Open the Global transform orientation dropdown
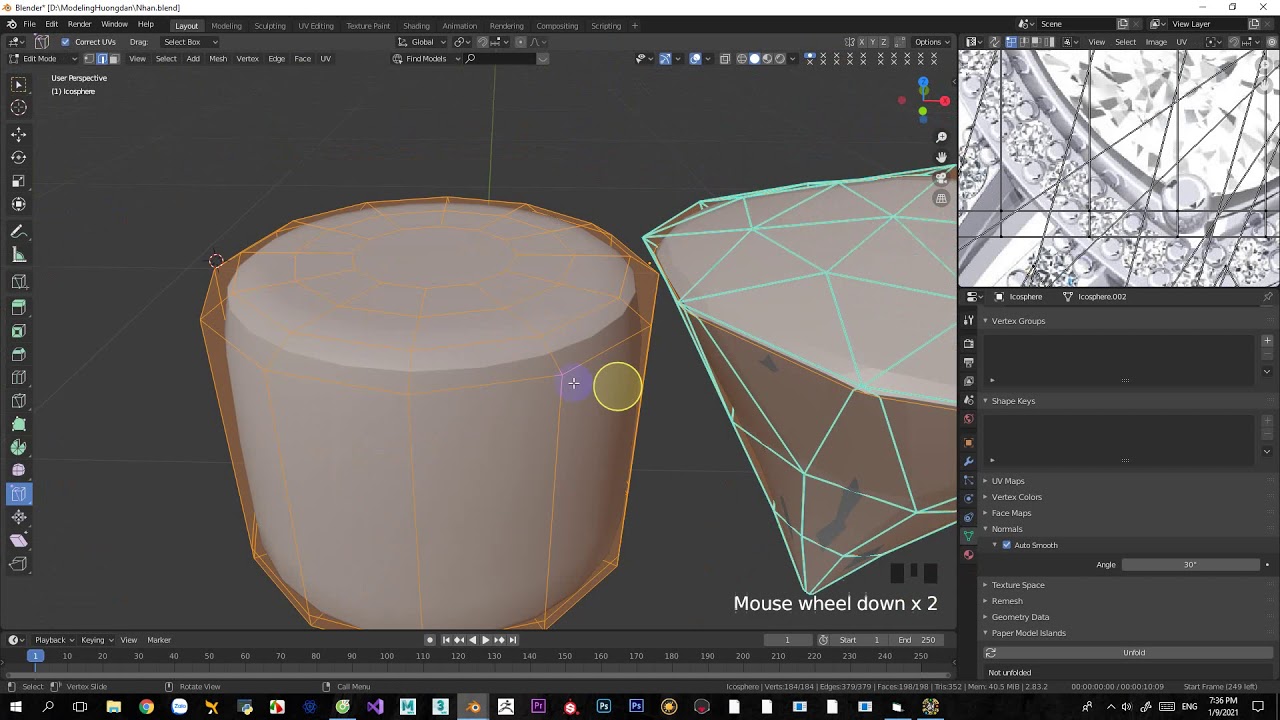This screenshot has width=1280, height=720. [x=422, y=42]
